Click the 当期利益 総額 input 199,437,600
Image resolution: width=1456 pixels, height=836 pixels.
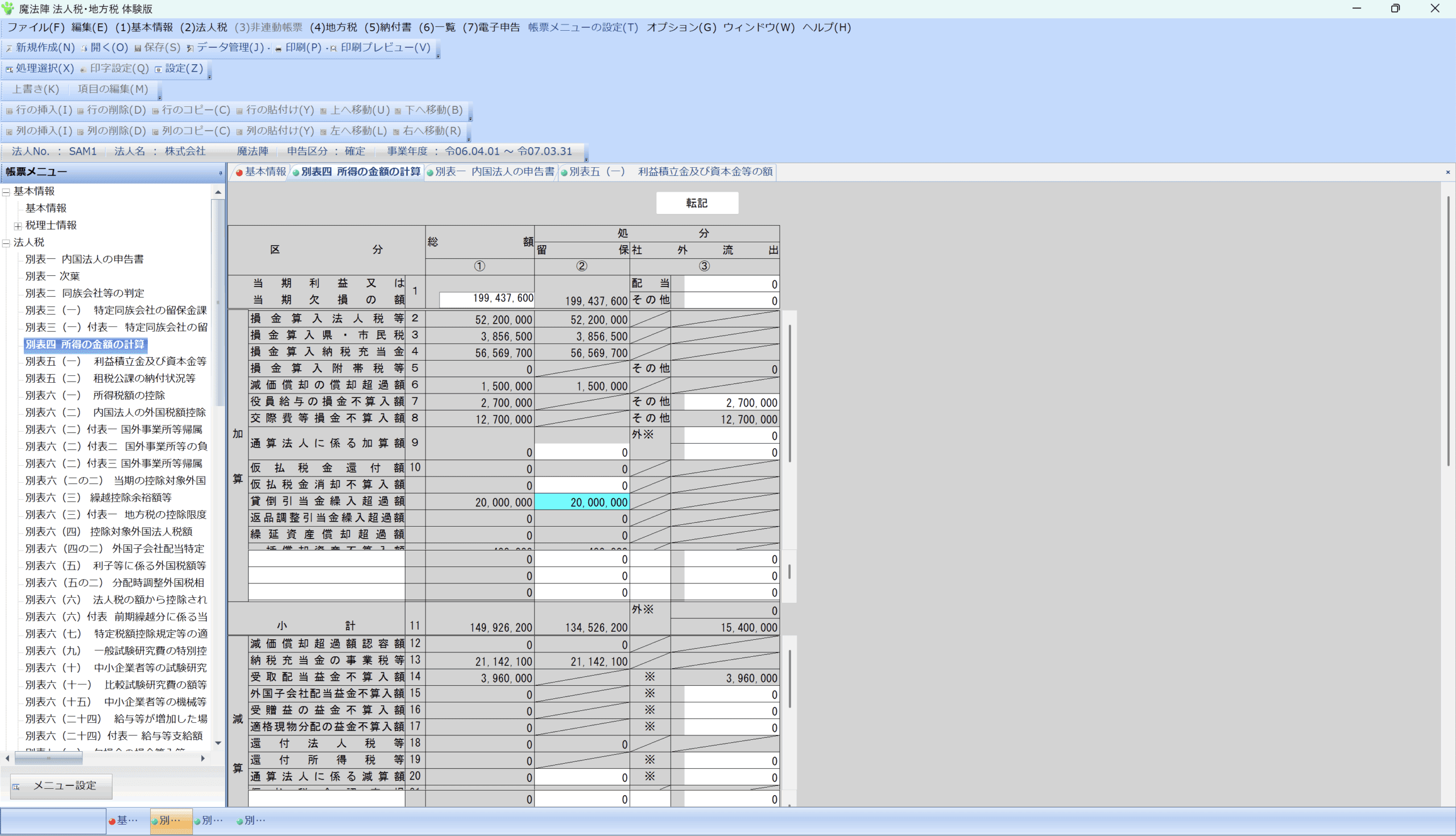click(487, 299)
